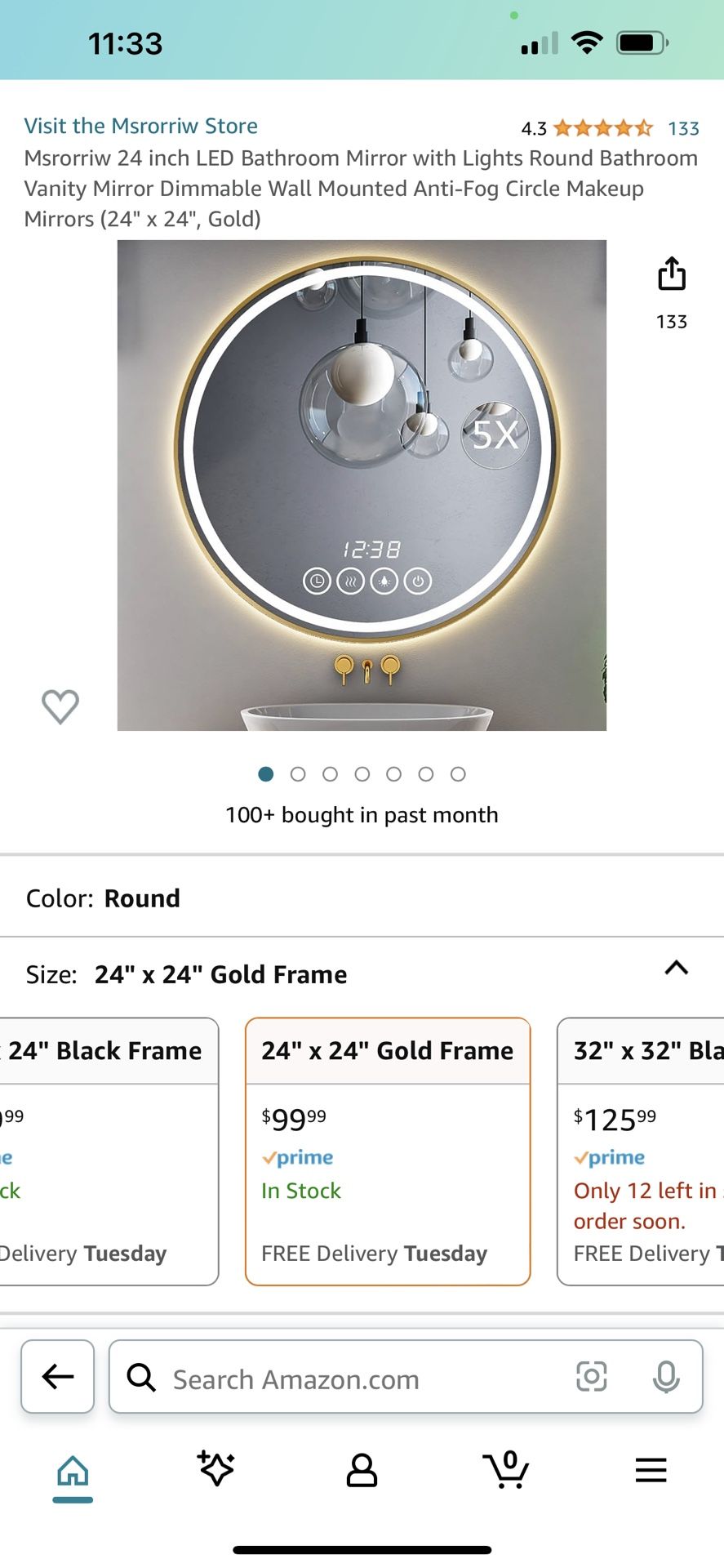Expand the Color: Round option row
724x1568 pixels.
pos(362,898)
